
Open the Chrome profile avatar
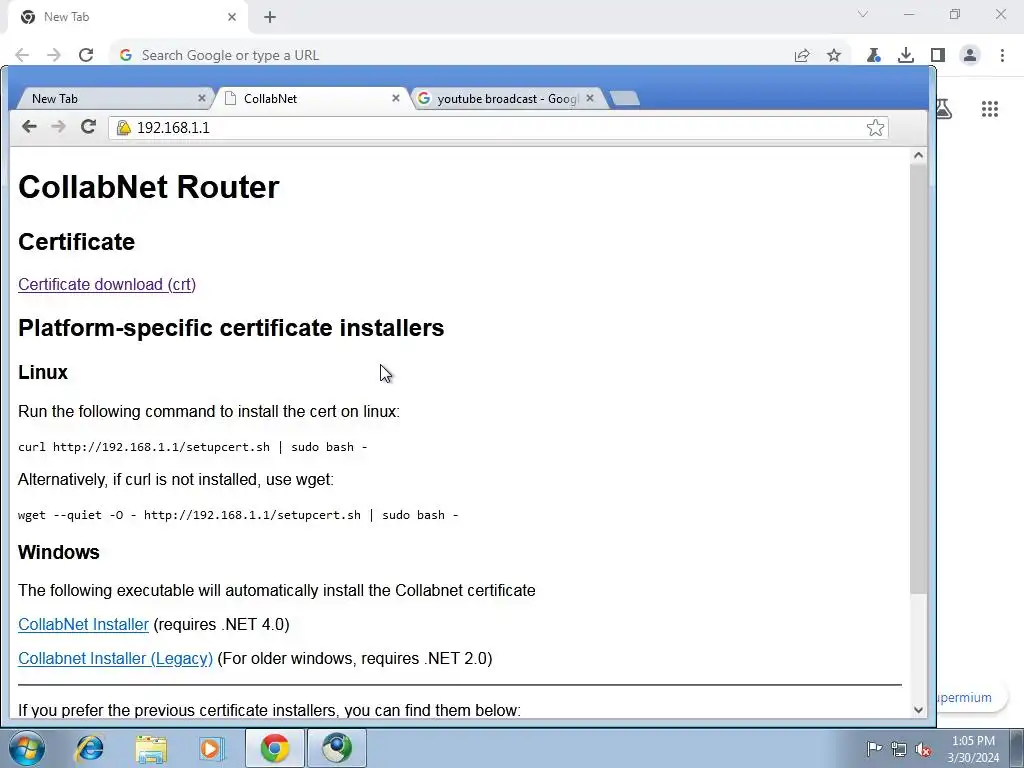tap(970, 56)
